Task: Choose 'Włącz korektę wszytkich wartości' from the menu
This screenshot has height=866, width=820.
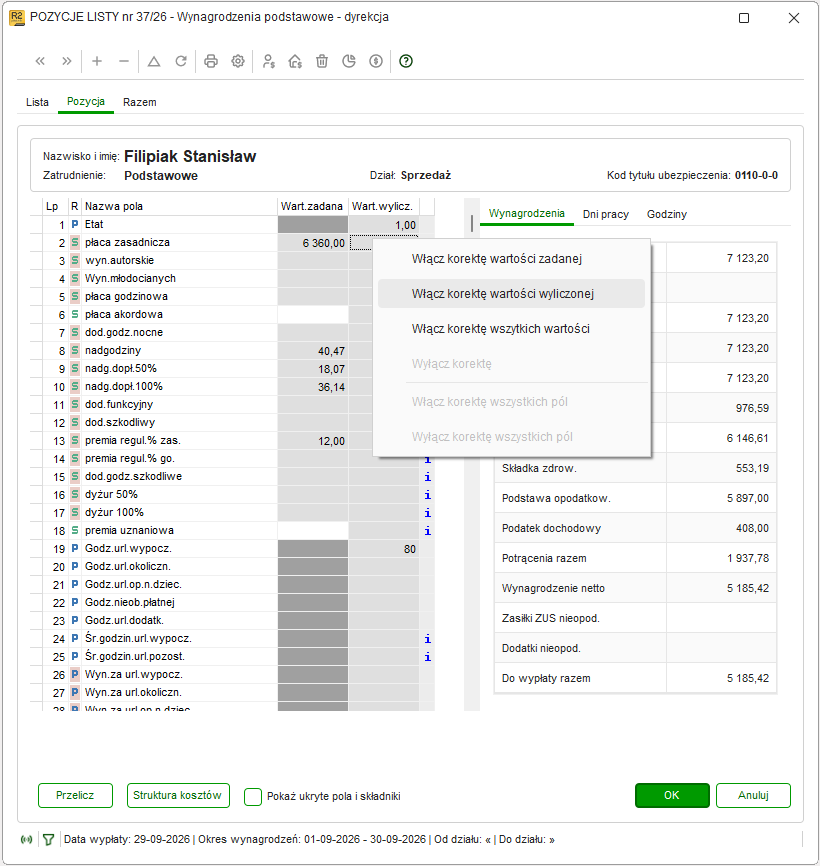Action: click(x=511, y=329)
